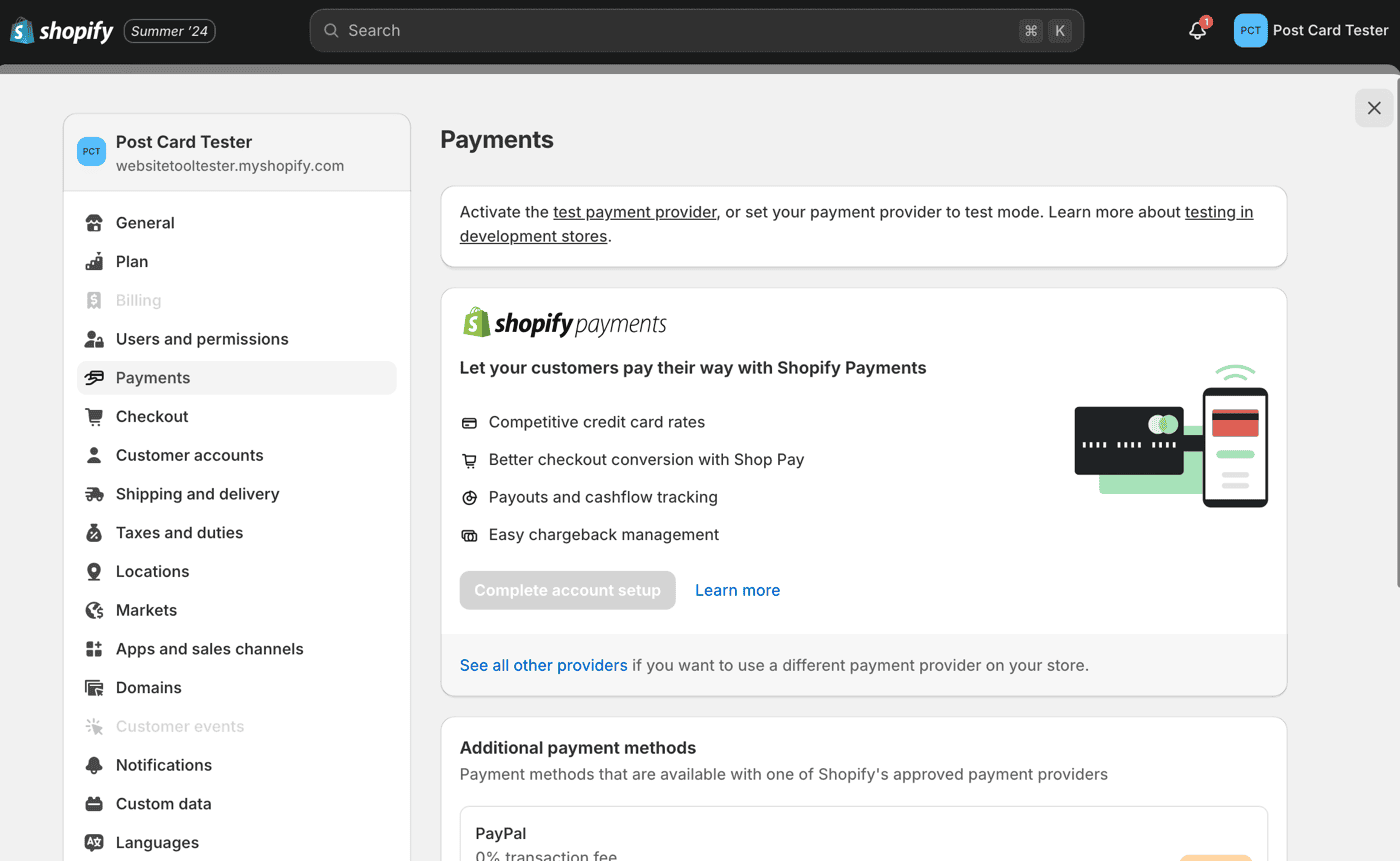Click the Apps and sales channels icon
The height and width of the screenshot is (861, 1400).
94,649
